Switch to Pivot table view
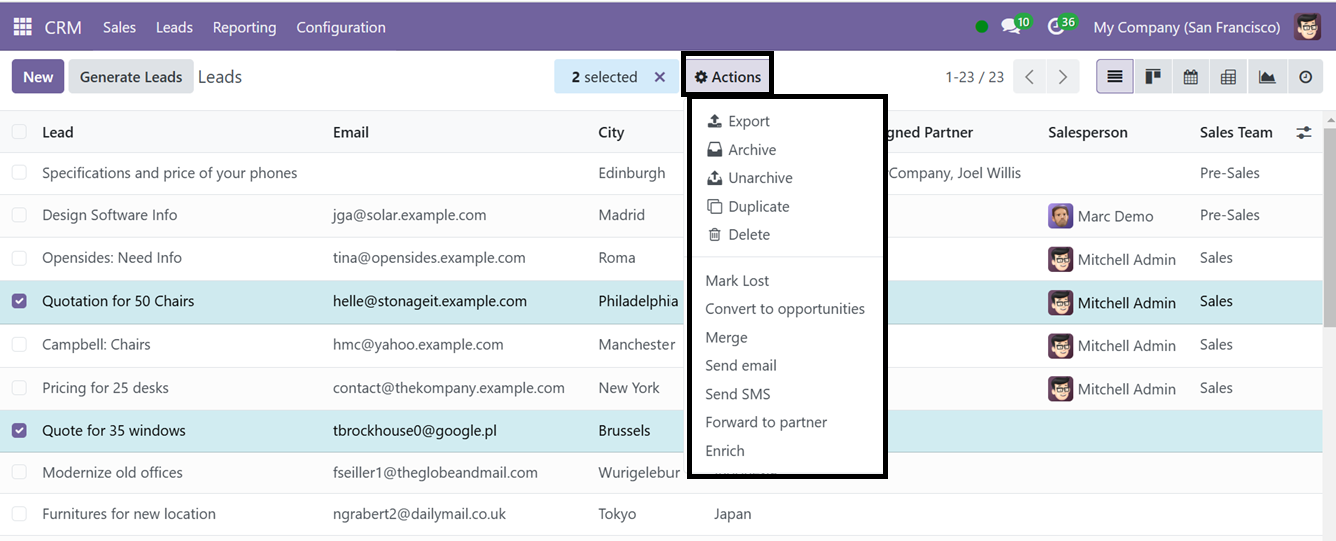This screenshot has width=1336, height=541. point(1229,77)
